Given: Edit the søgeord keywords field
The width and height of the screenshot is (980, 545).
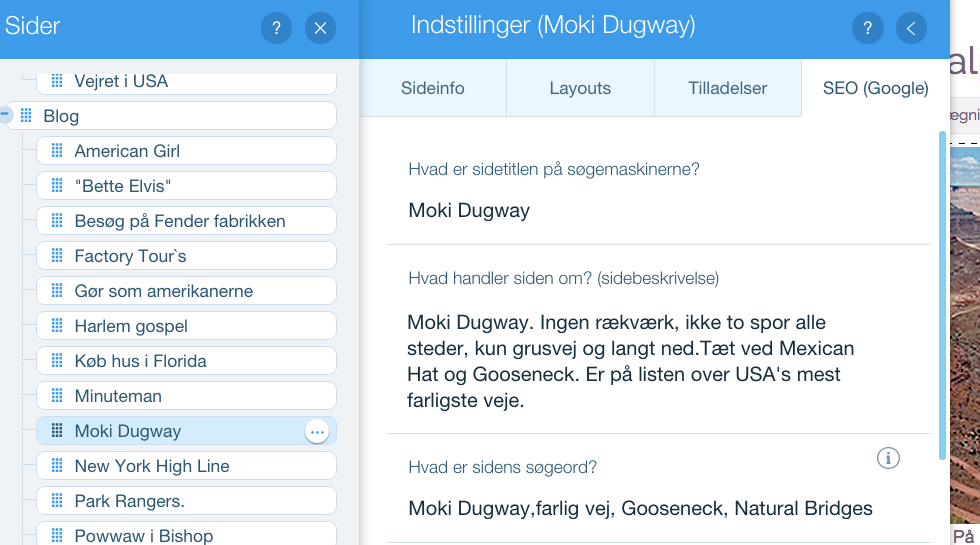Looking at the screenshot, I should [x=659, y=508].
